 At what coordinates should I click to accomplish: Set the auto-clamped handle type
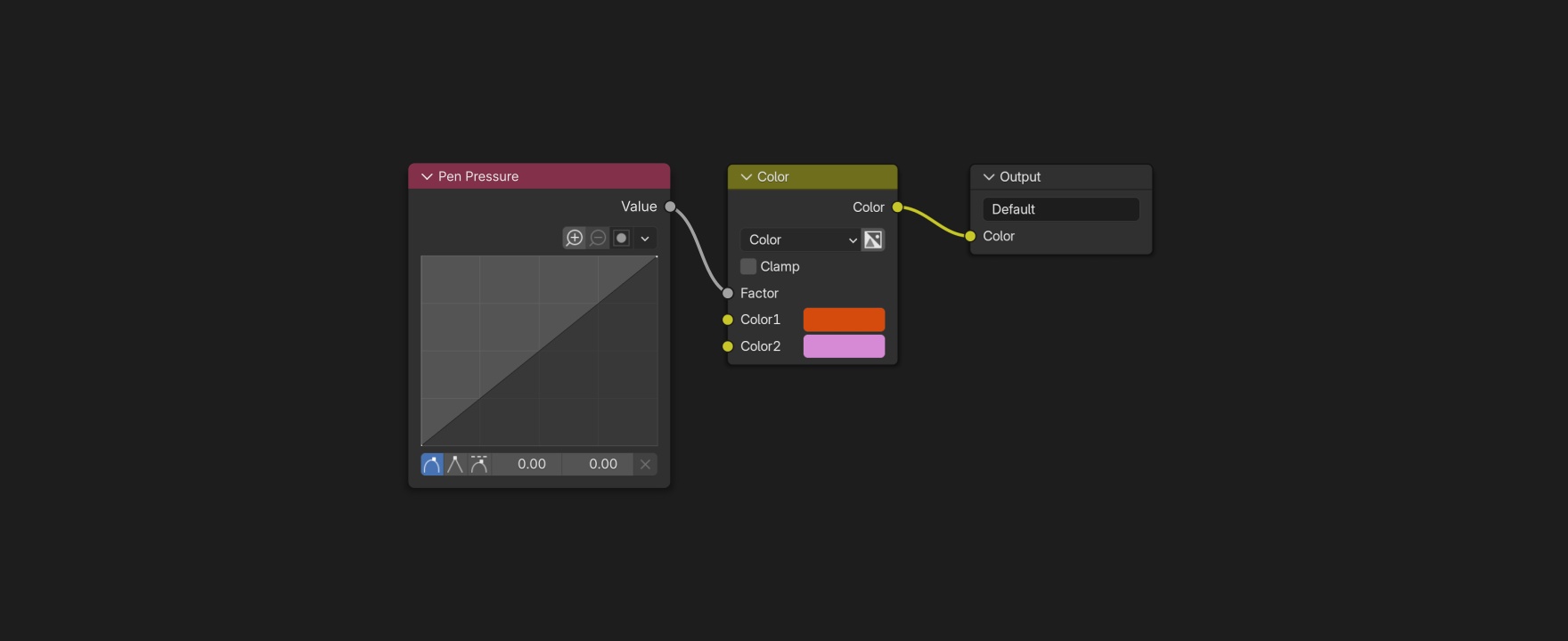coord(479,464)
